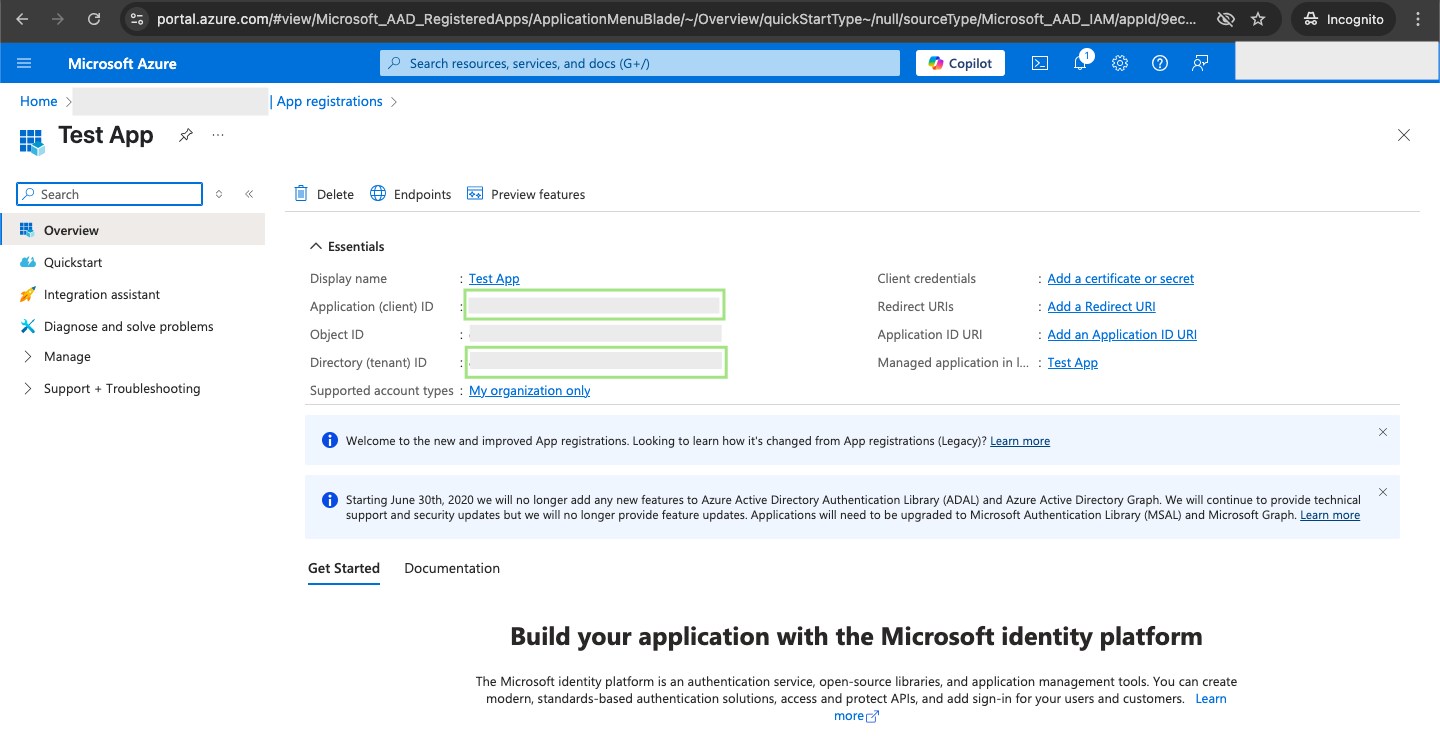Click Add a certificate or secret
The width and height of the screenshot is (1440, 749).
coord(1121,278)
